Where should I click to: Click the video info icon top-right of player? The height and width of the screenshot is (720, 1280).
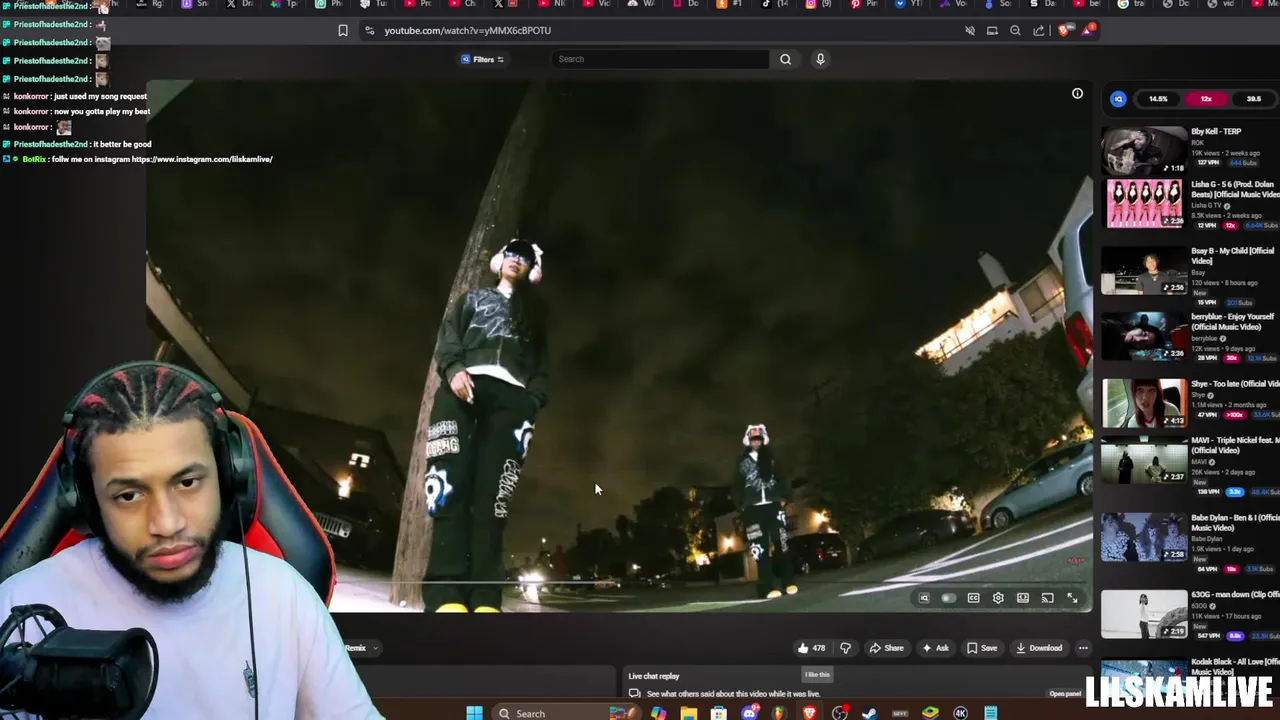[x=1077, y=93]
